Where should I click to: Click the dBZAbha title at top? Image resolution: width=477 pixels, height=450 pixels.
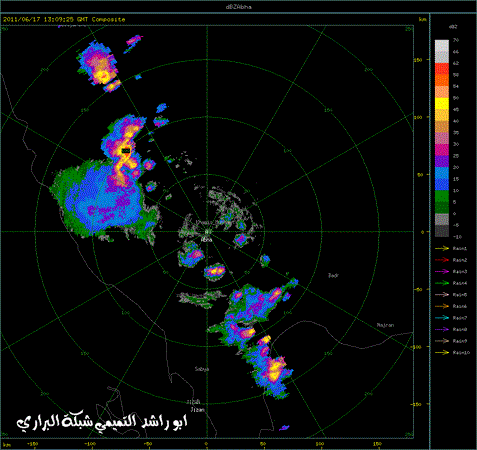tap(239, 7)
